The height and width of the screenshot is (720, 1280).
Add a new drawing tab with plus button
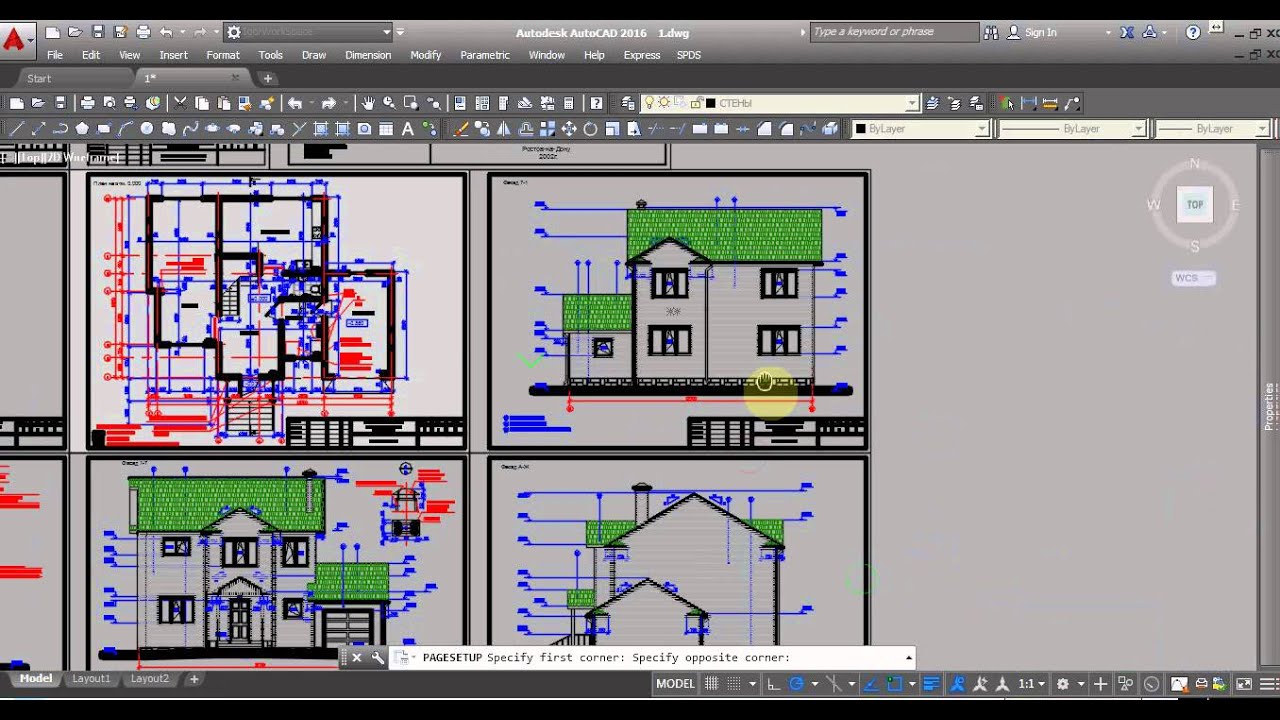click(x=267, y=78)
